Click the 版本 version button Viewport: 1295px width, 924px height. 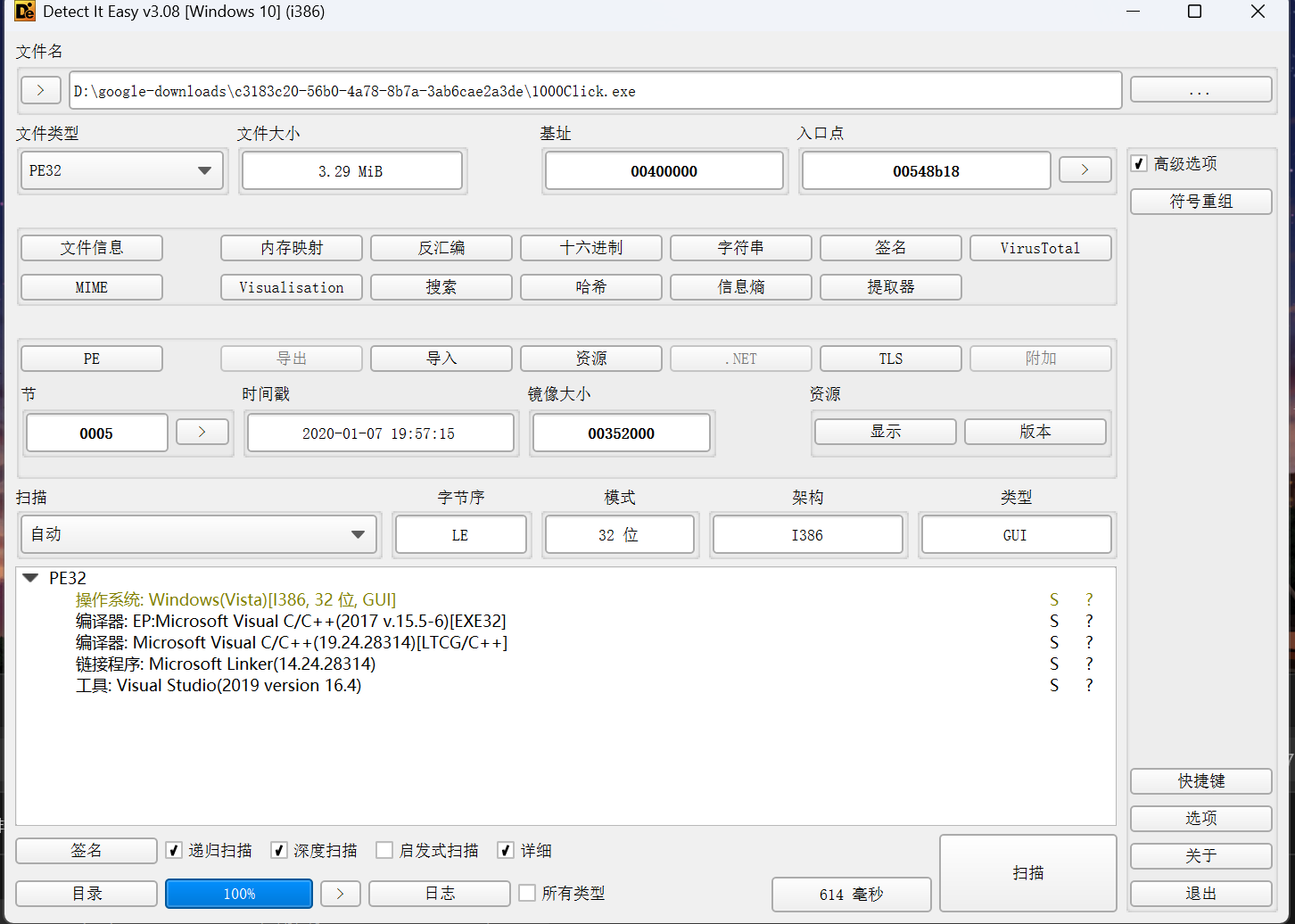pyautogui.click(x=1035, y=432)
